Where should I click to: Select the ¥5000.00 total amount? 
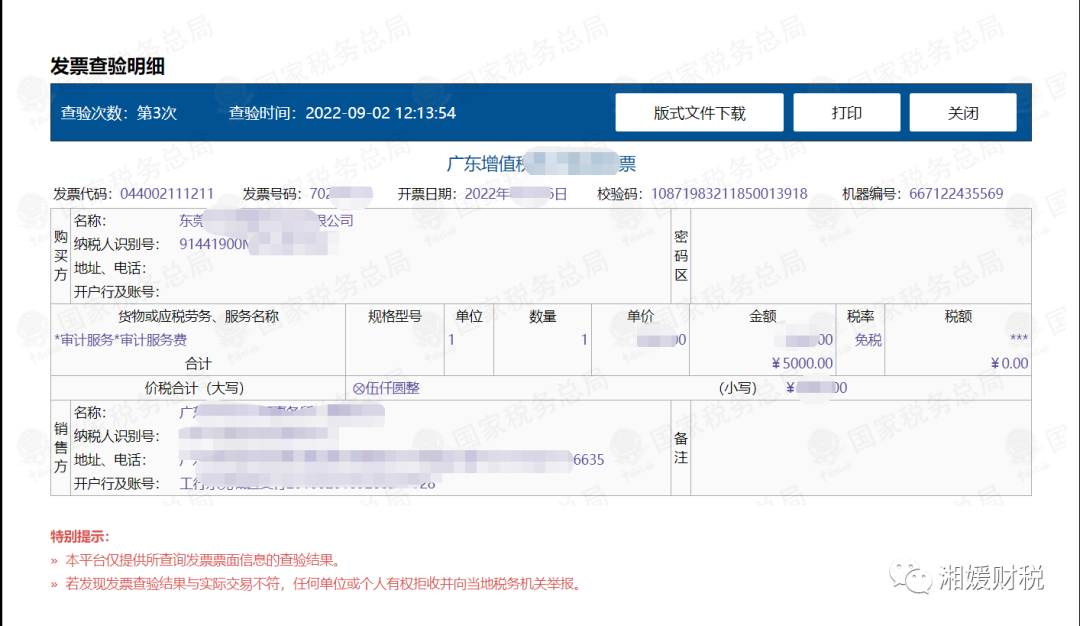tap(802, 363)
